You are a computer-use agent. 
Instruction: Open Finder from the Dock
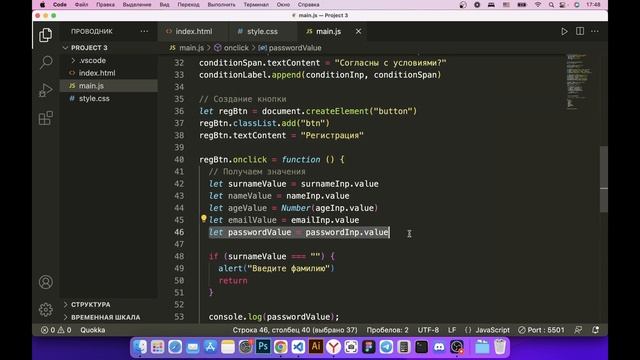pos(140,347)
